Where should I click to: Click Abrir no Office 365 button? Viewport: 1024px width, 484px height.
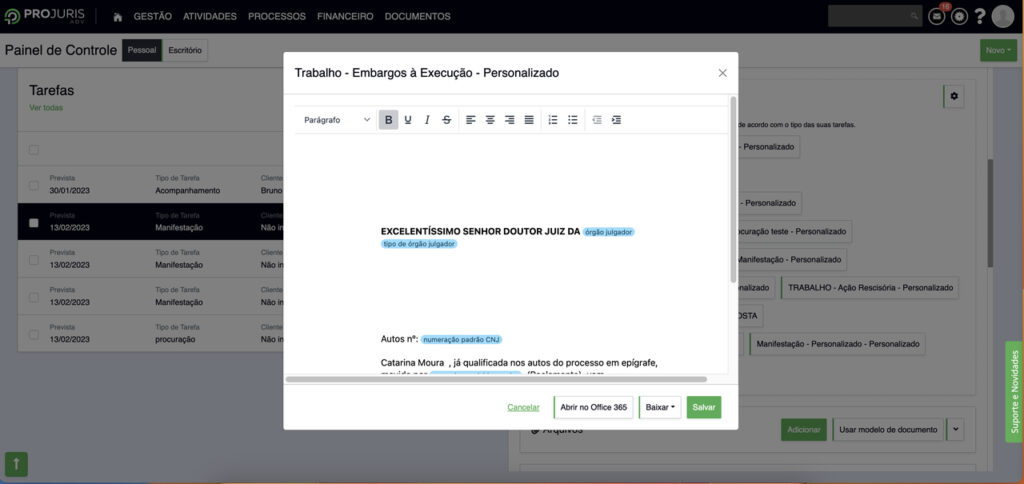(x=594, y=407)
